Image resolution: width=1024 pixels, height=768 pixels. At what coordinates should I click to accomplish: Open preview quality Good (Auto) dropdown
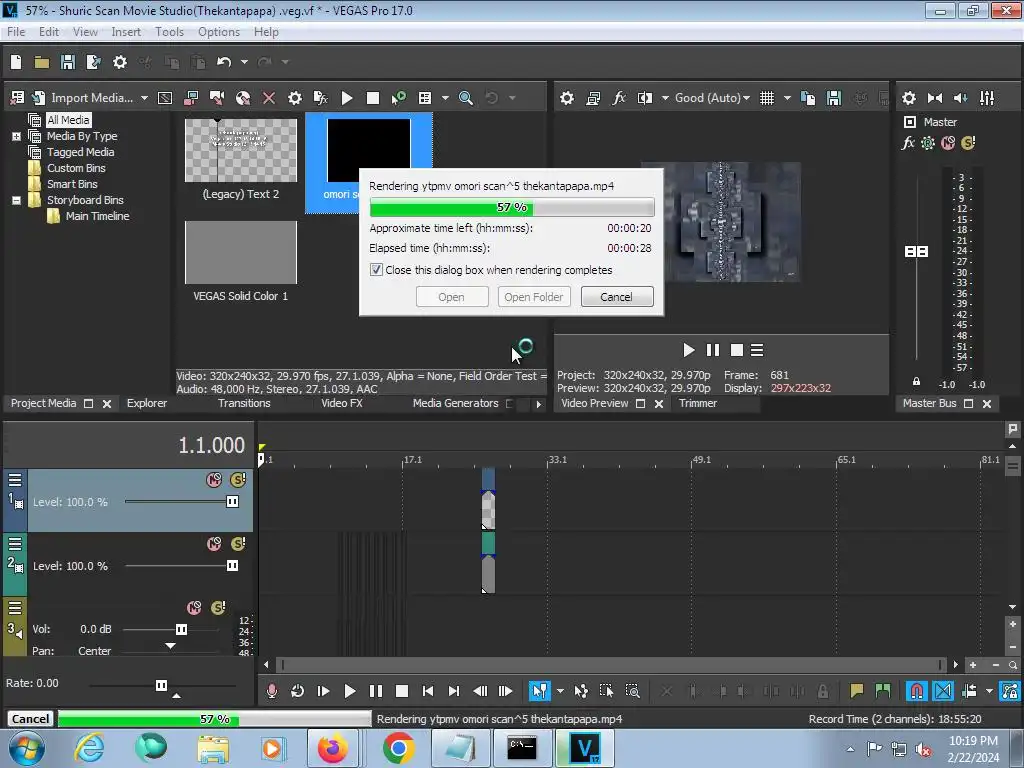pyautogui.click(x=712, y=98)
